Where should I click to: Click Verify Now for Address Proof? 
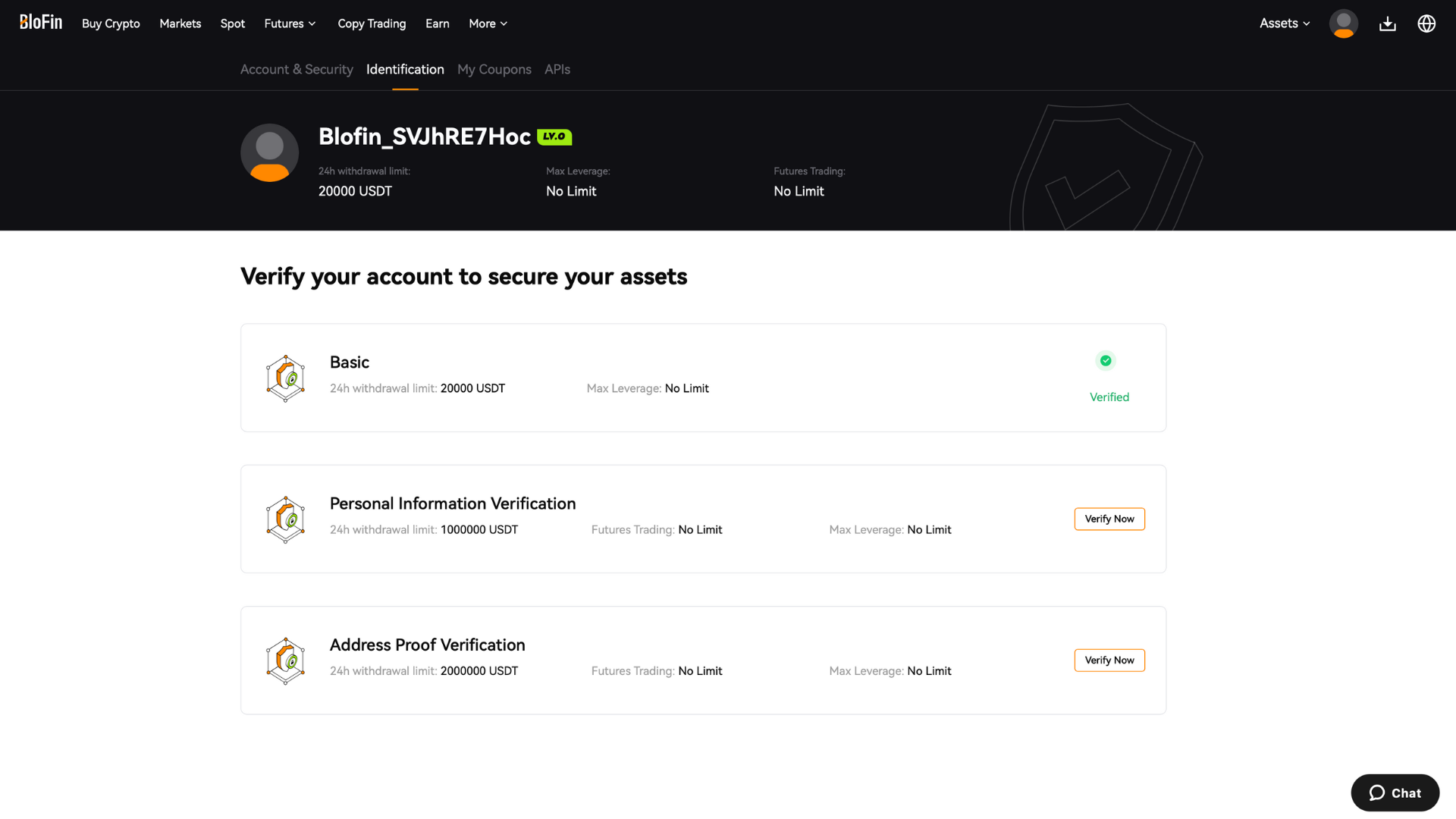coord(1109,660)
